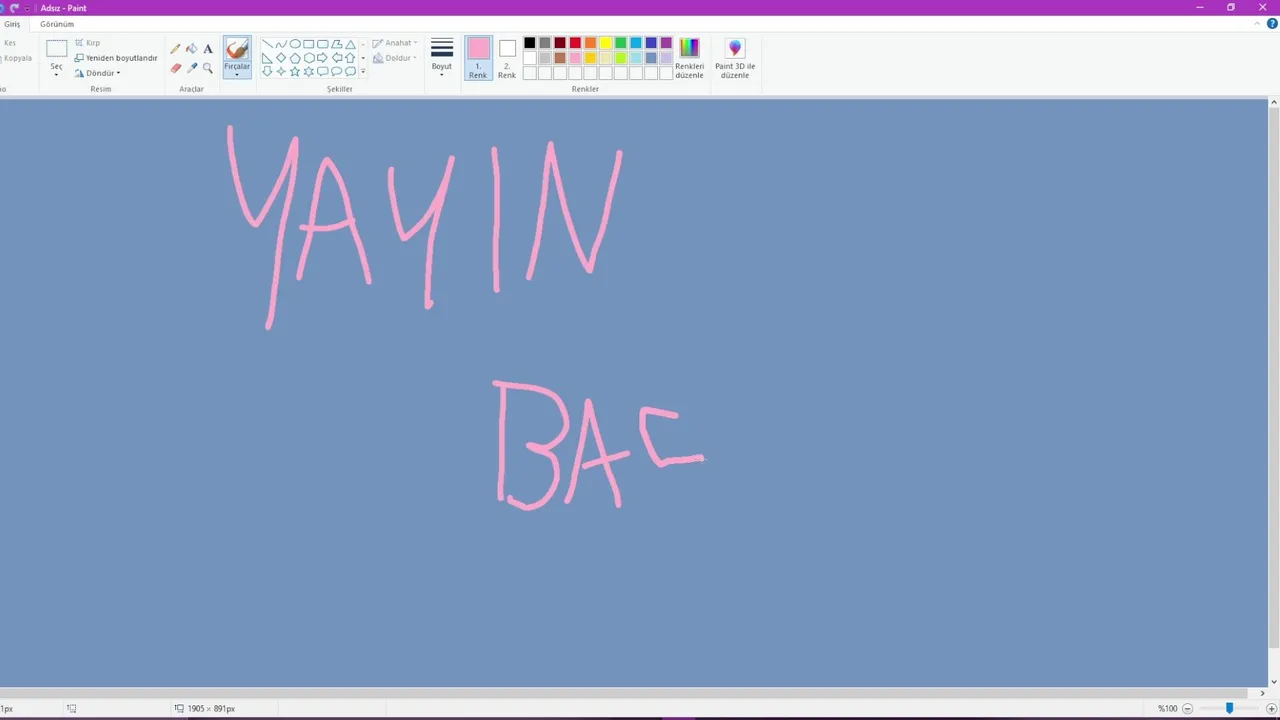Select 1. Renk foreground color box

pyautogui.click(x=478, y=59)
